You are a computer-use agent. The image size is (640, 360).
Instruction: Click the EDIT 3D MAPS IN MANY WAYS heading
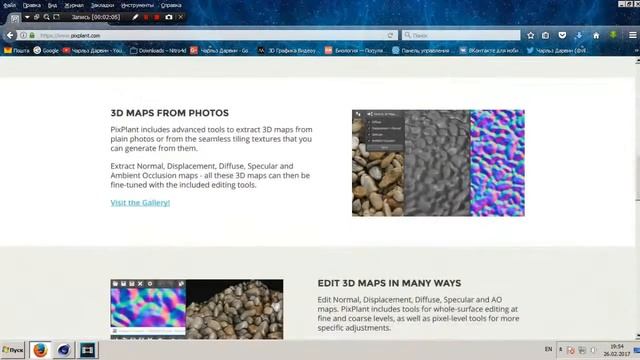coord(389,283)
